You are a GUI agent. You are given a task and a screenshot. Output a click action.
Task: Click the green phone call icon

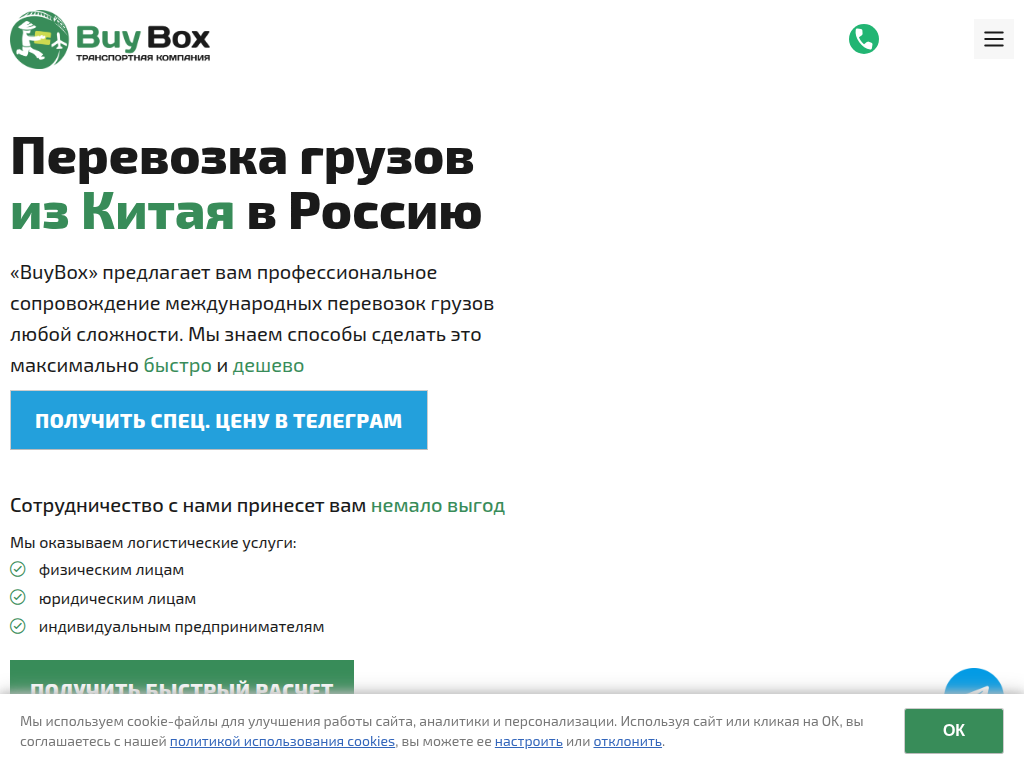863,39
